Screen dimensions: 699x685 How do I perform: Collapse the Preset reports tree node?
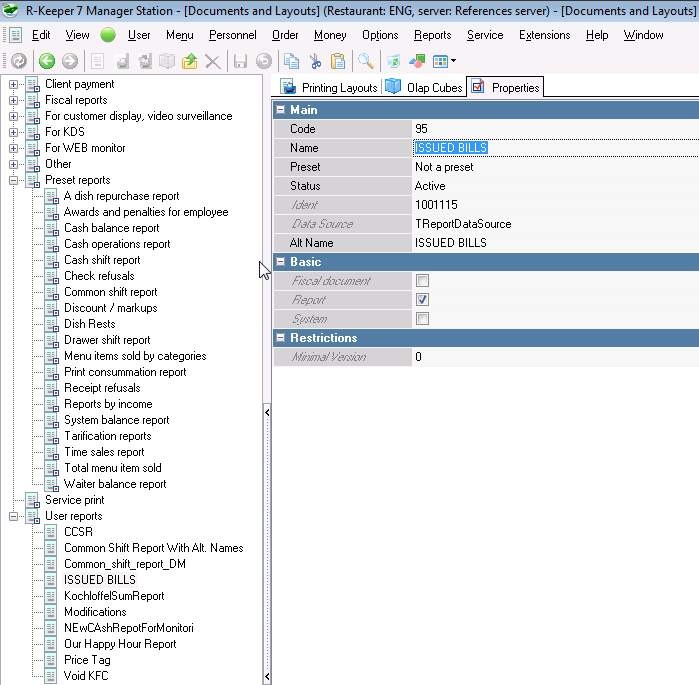coord(14,180)
